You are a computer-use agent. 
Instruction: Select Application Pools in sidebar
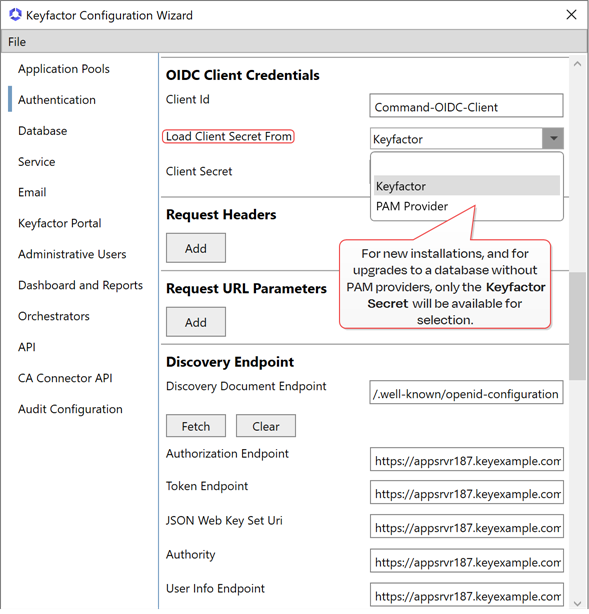(64, 69)
